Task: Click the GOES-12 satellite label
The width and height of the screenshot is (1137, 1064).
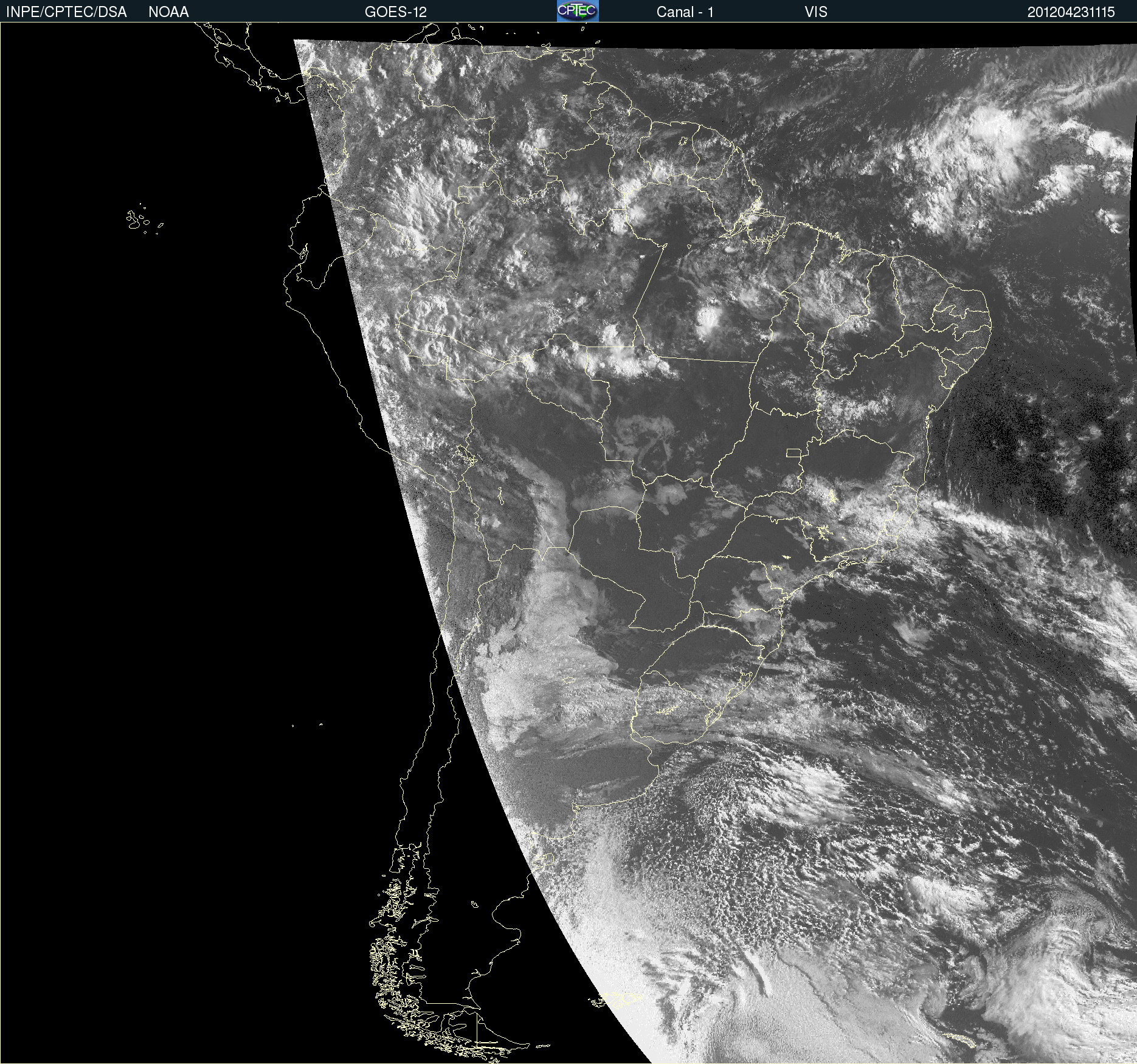Action: 396,12
